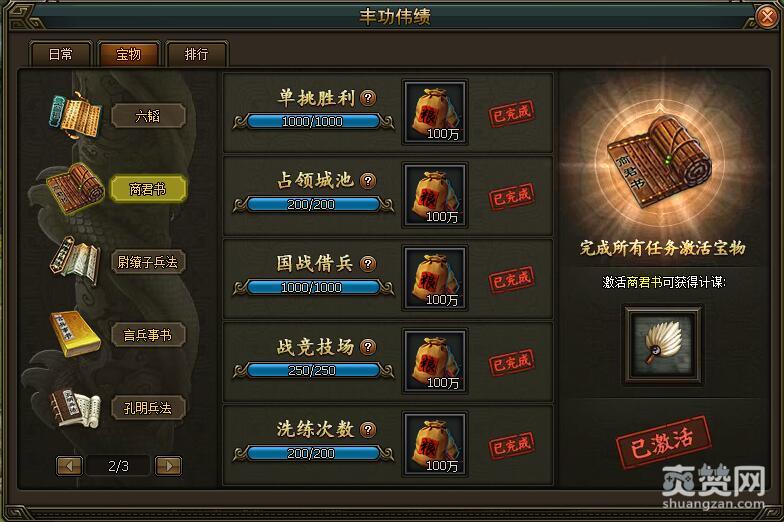Click the feather fan stratagem icon
This screenshot has width=784, height=522.
[x=662, y=344]
